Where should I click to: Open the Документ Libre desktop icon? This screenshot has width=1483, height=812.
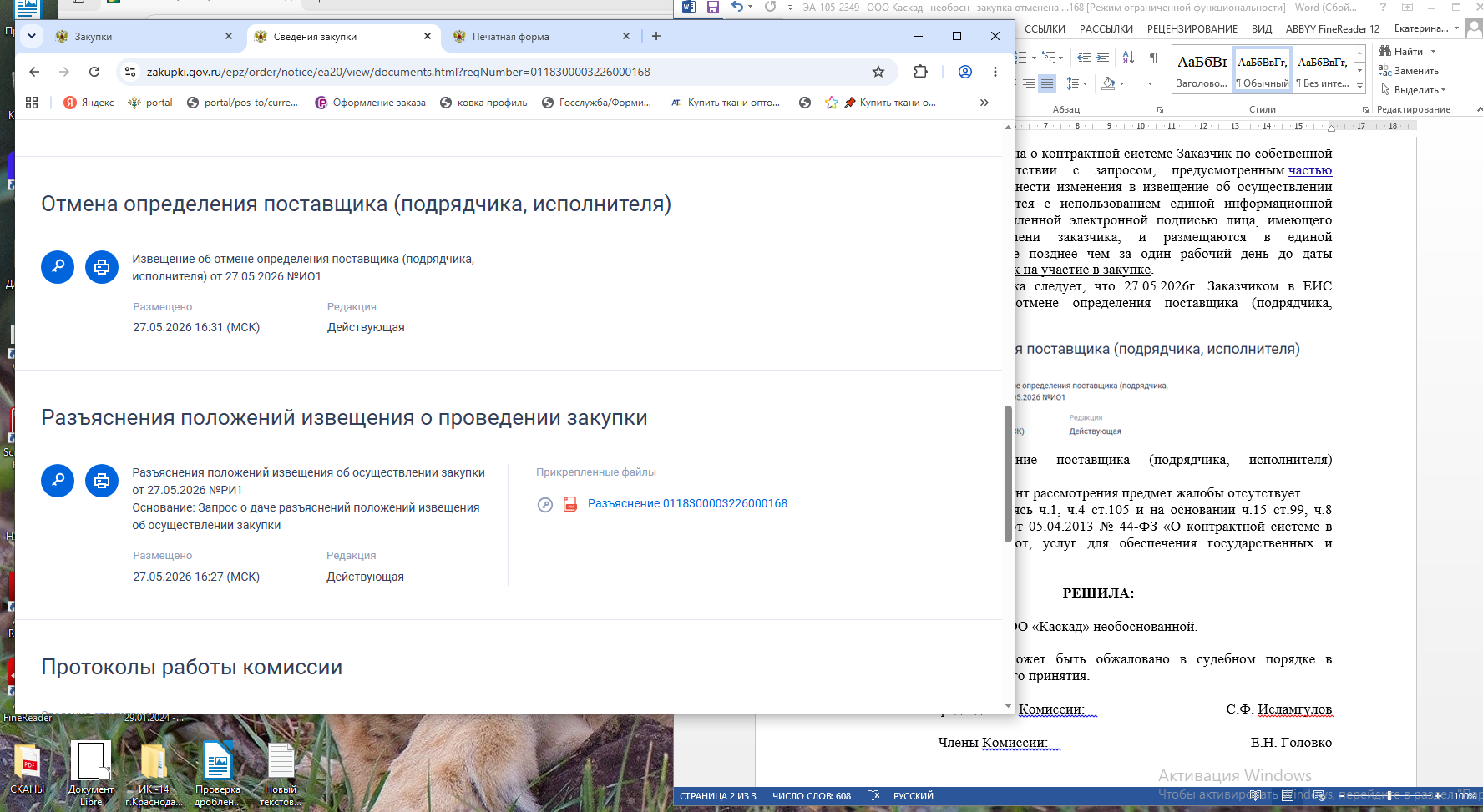91,774
